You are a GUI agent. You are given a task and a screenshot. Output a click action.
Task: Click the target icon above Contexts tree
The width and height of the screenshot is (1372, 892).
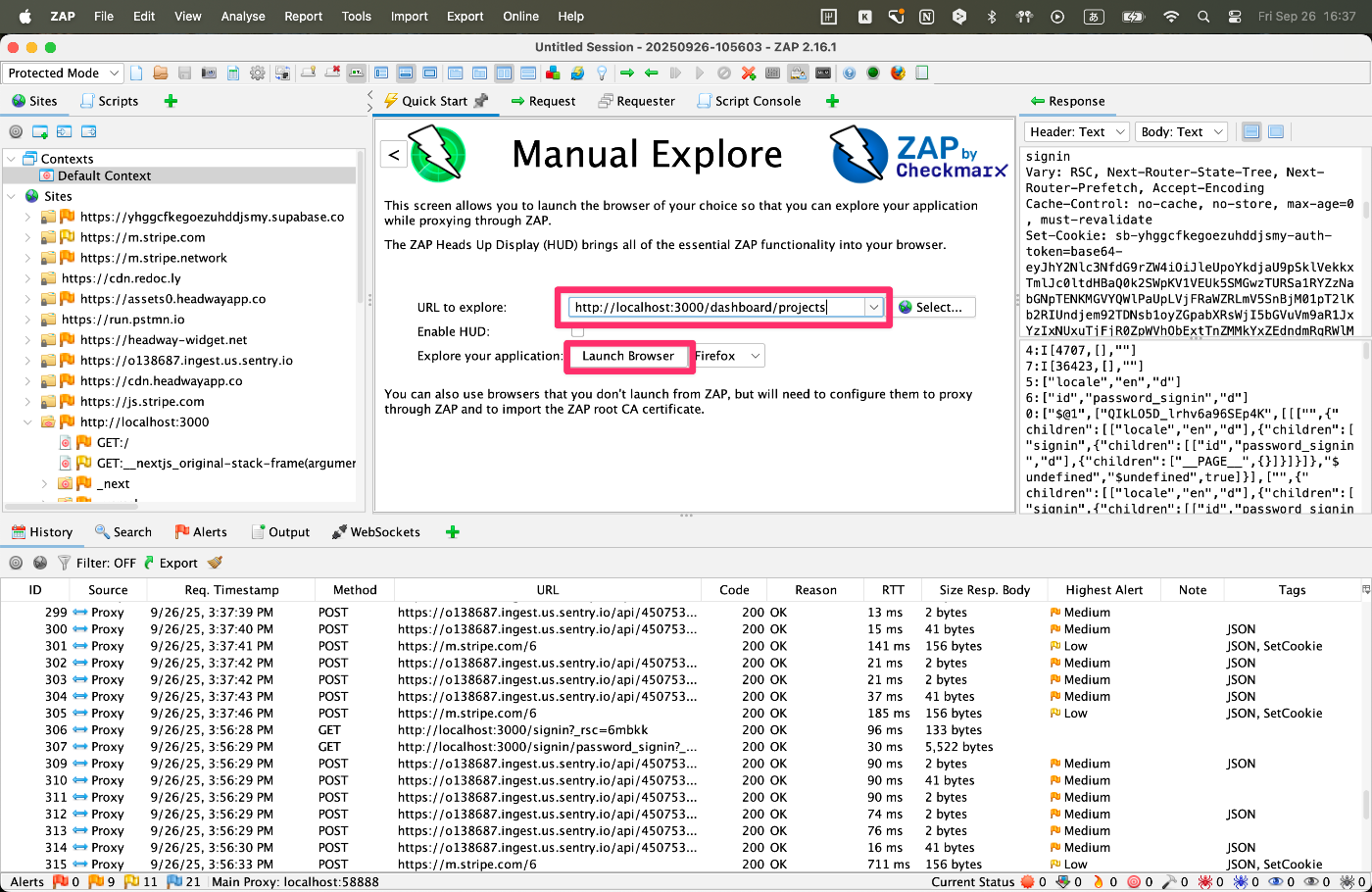tap(16, 131)
